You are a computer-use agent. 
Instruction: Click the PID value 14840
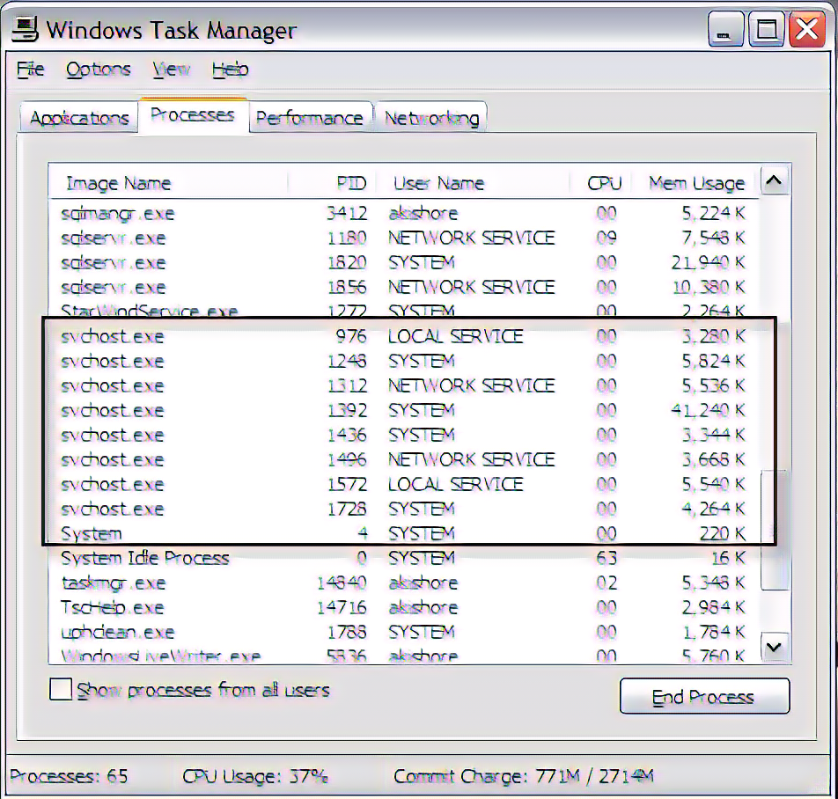point(342,583)
